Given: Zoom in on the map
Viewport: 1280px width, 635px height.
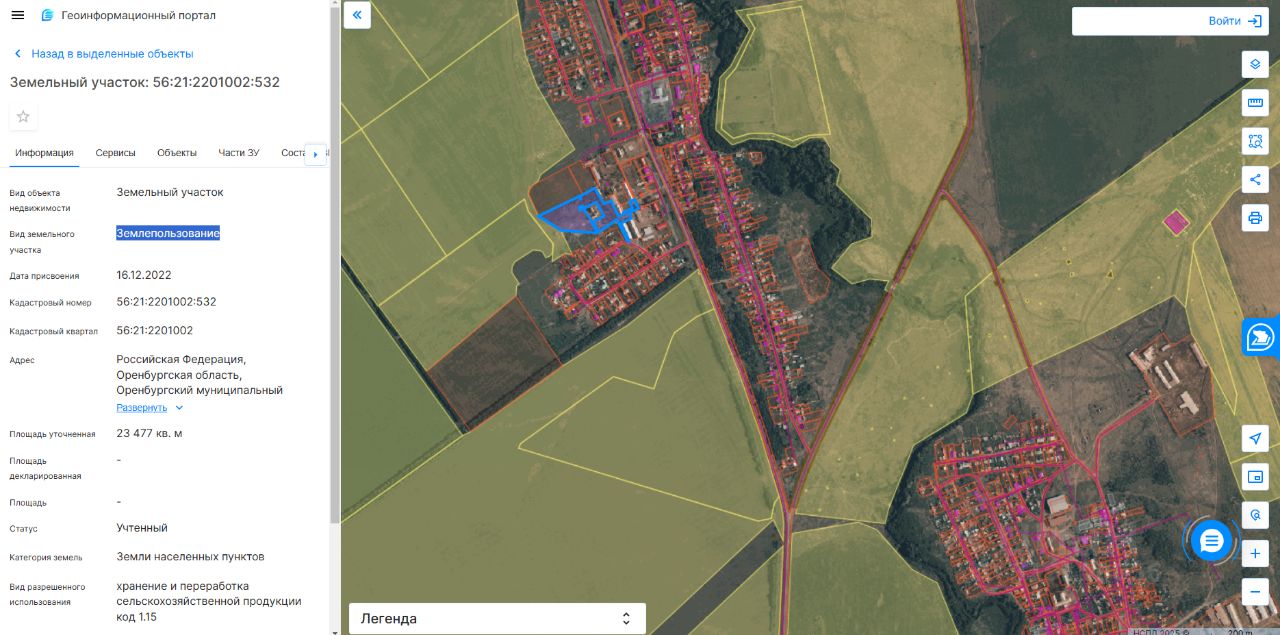Looking at the screenshot, I should pyautogui.click(x=1255, y=553).
